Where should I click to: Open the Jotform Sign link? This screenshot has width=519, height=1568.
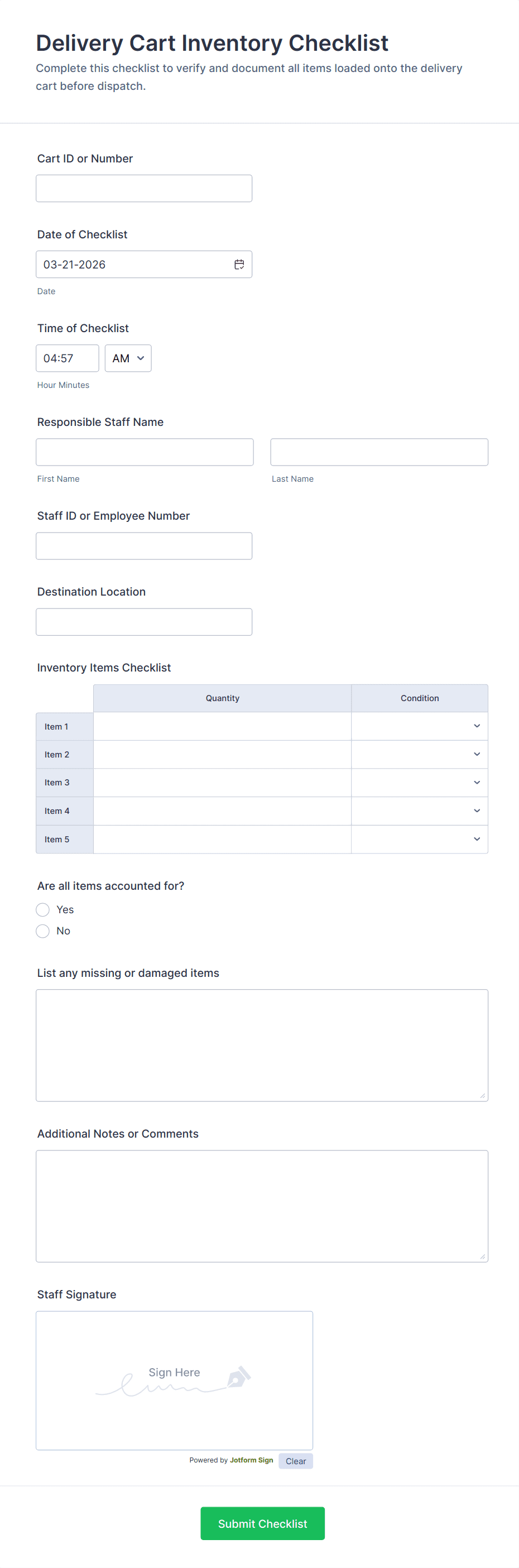(x=251, y=1460)
